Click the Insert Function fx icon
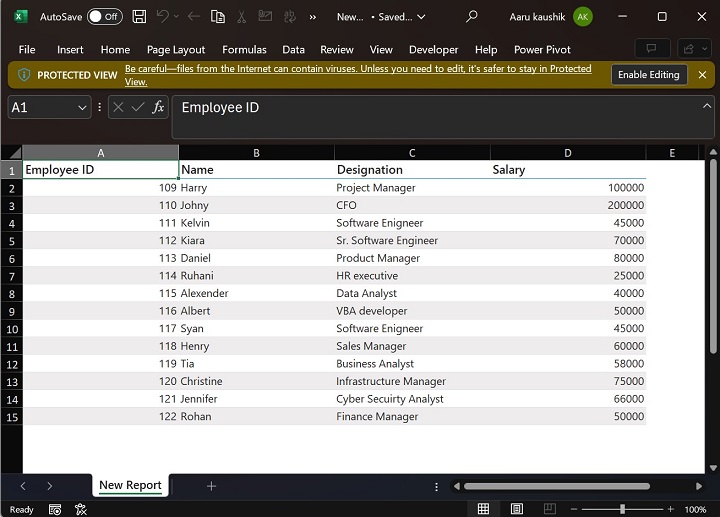Image resolution: width=720 pixels, height=517 pixels. pos(158,107)
